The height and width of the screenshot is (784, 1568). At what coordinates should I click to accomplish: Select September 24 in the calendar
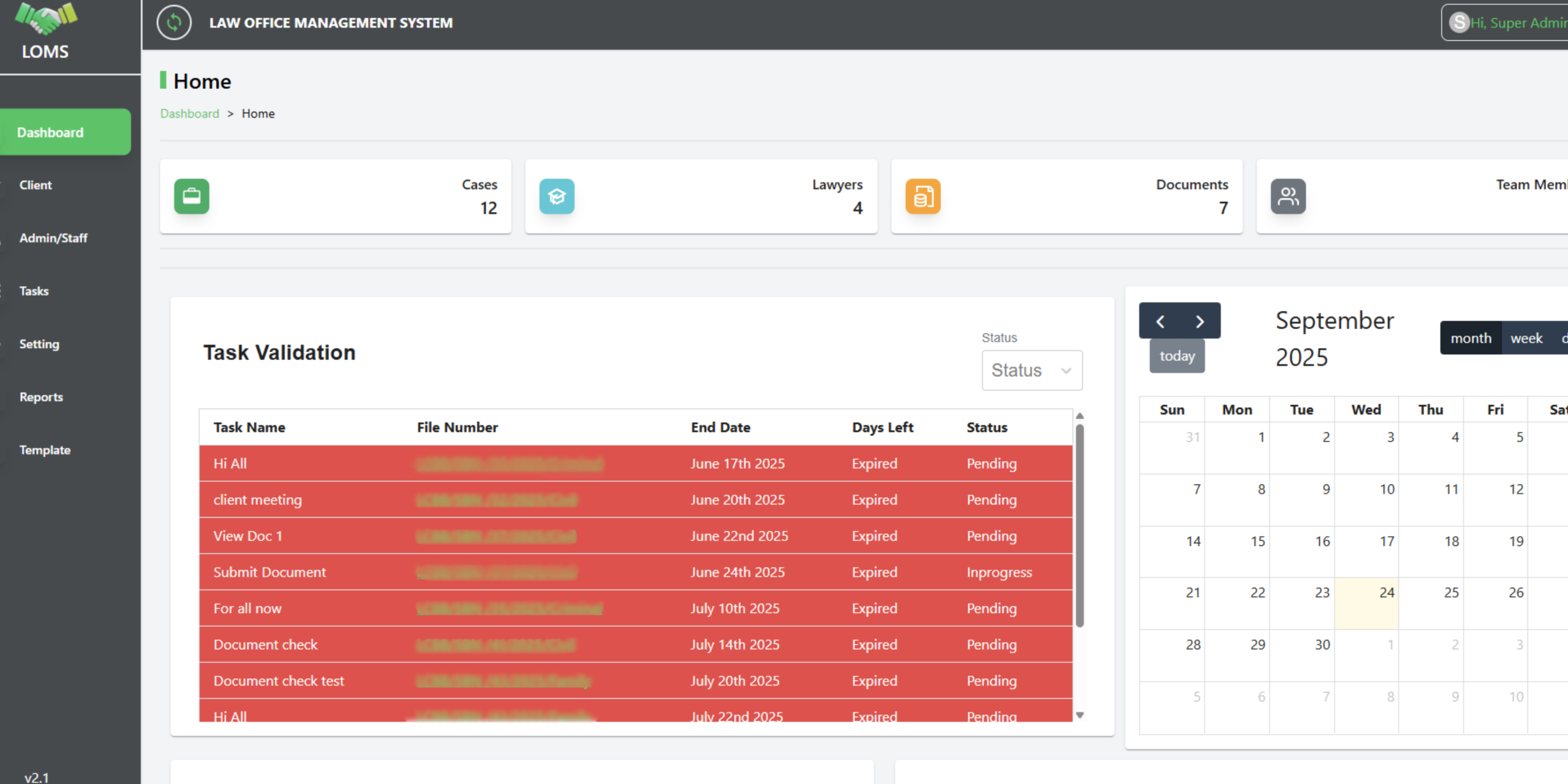click(x=1366, y=603)
